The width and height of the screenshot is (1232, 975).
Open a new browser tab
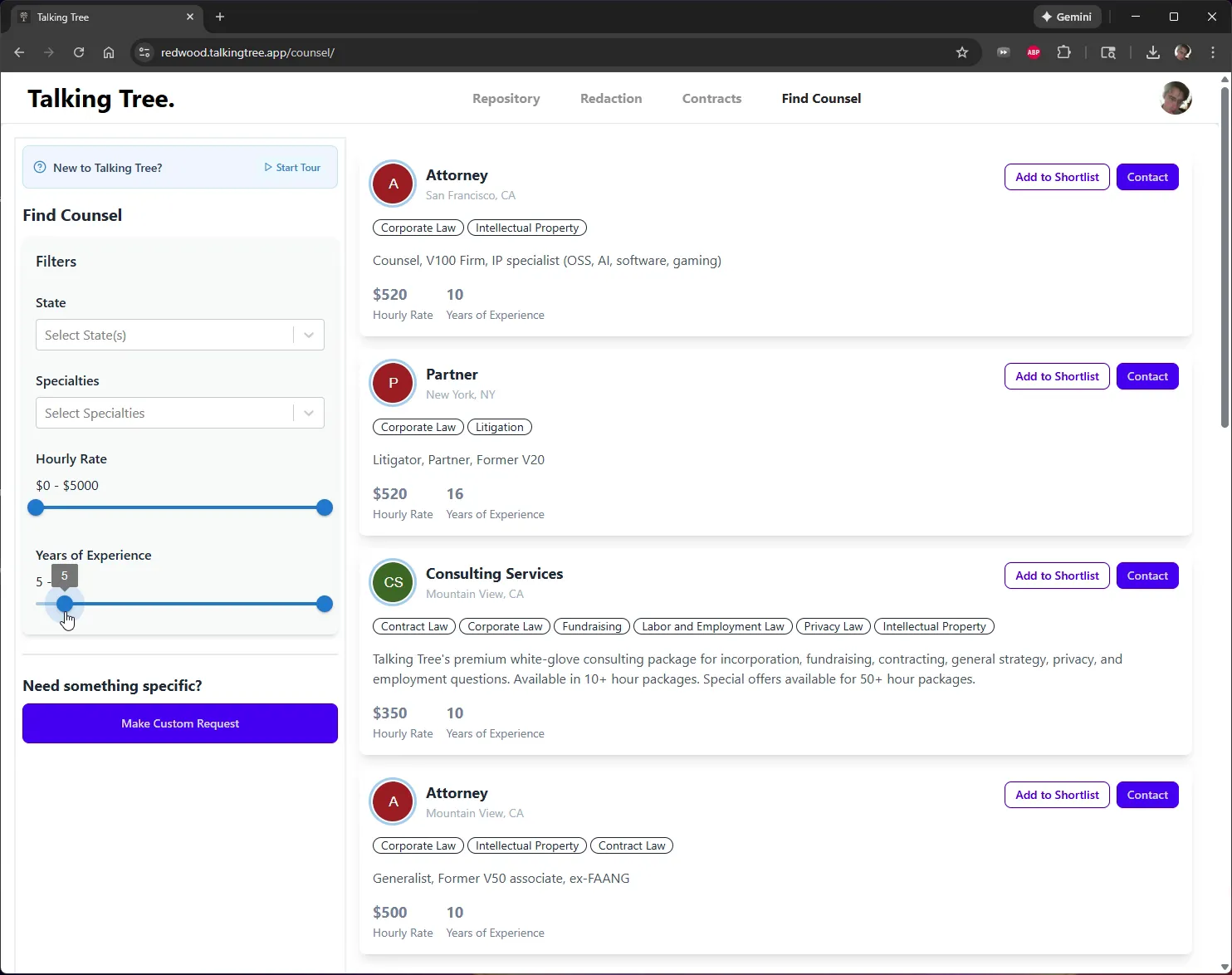click(220, 17)
